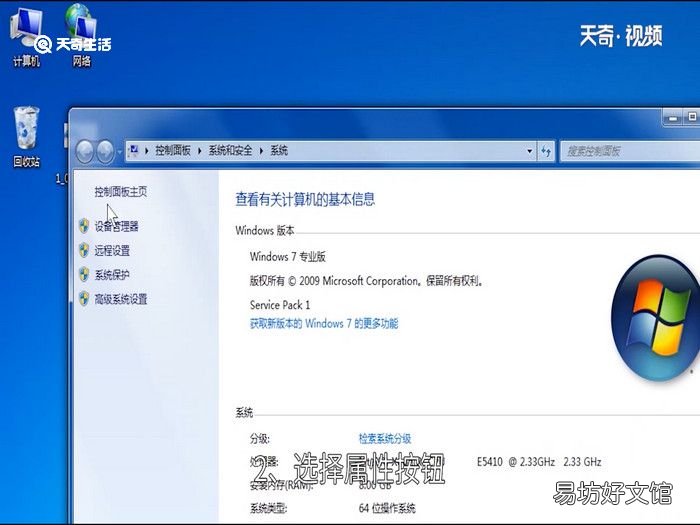Open 高级系统设置 in the sidebar

click(x=121, y=299)
